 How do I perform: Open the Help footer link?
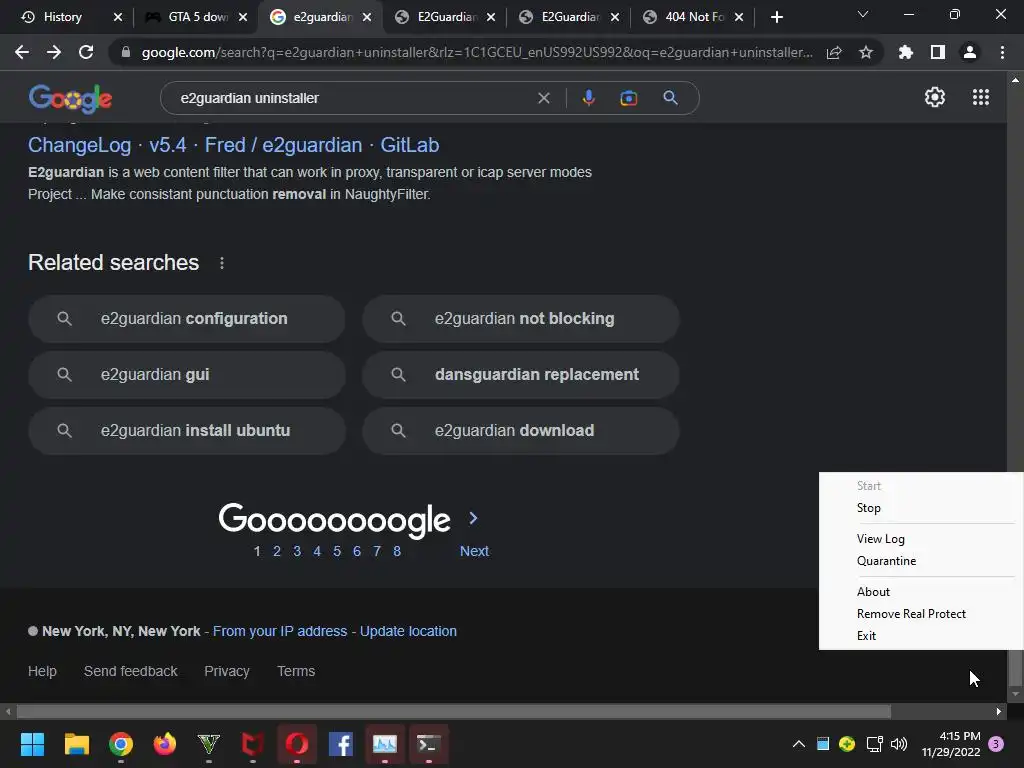(x=42, y=671)
